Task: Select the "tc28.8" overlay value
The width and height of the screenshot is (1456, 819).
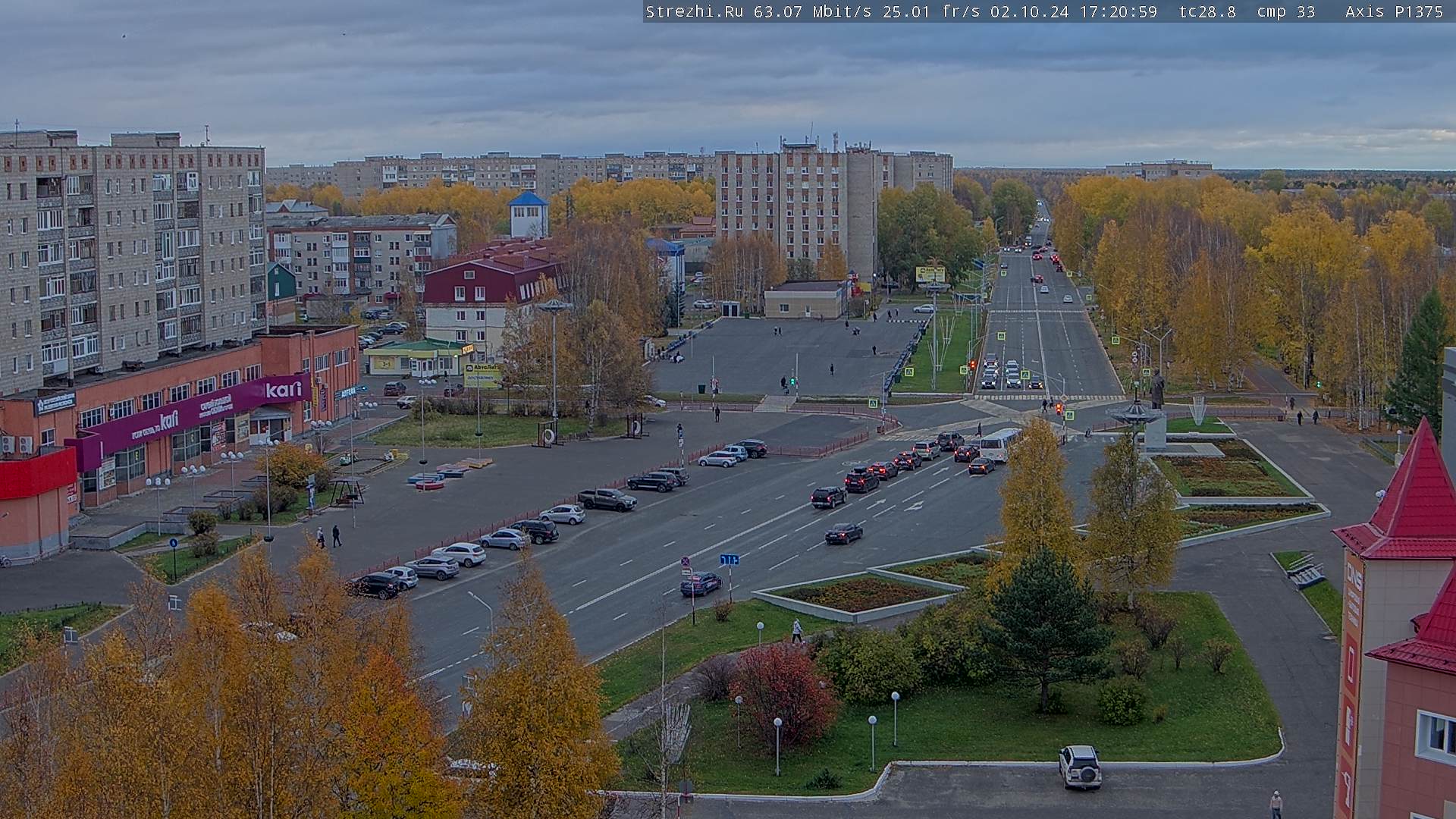Action: click(x=1207, y=11)
